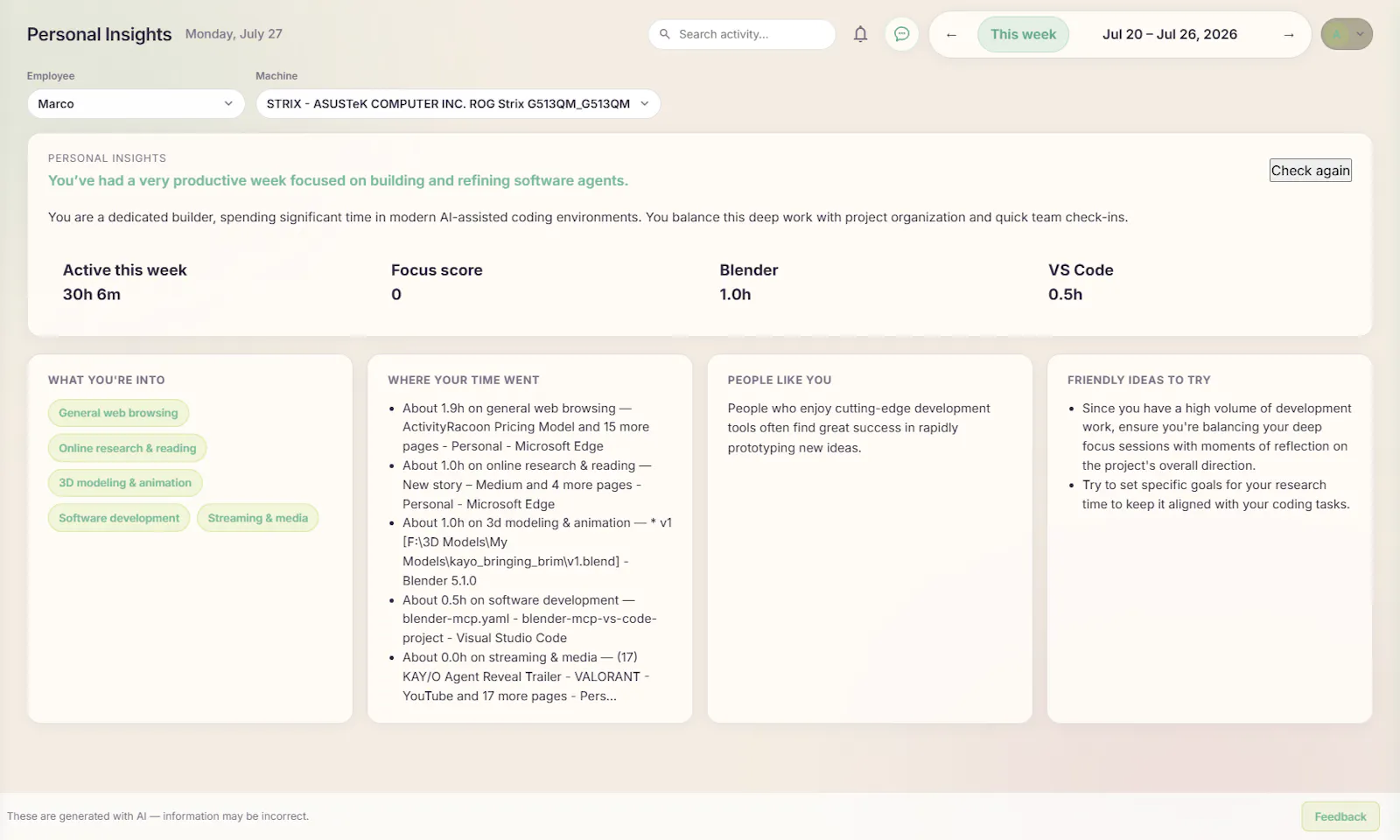Click the Check again button
This screenshot has width=1400, height=840.
(1310, 171)
